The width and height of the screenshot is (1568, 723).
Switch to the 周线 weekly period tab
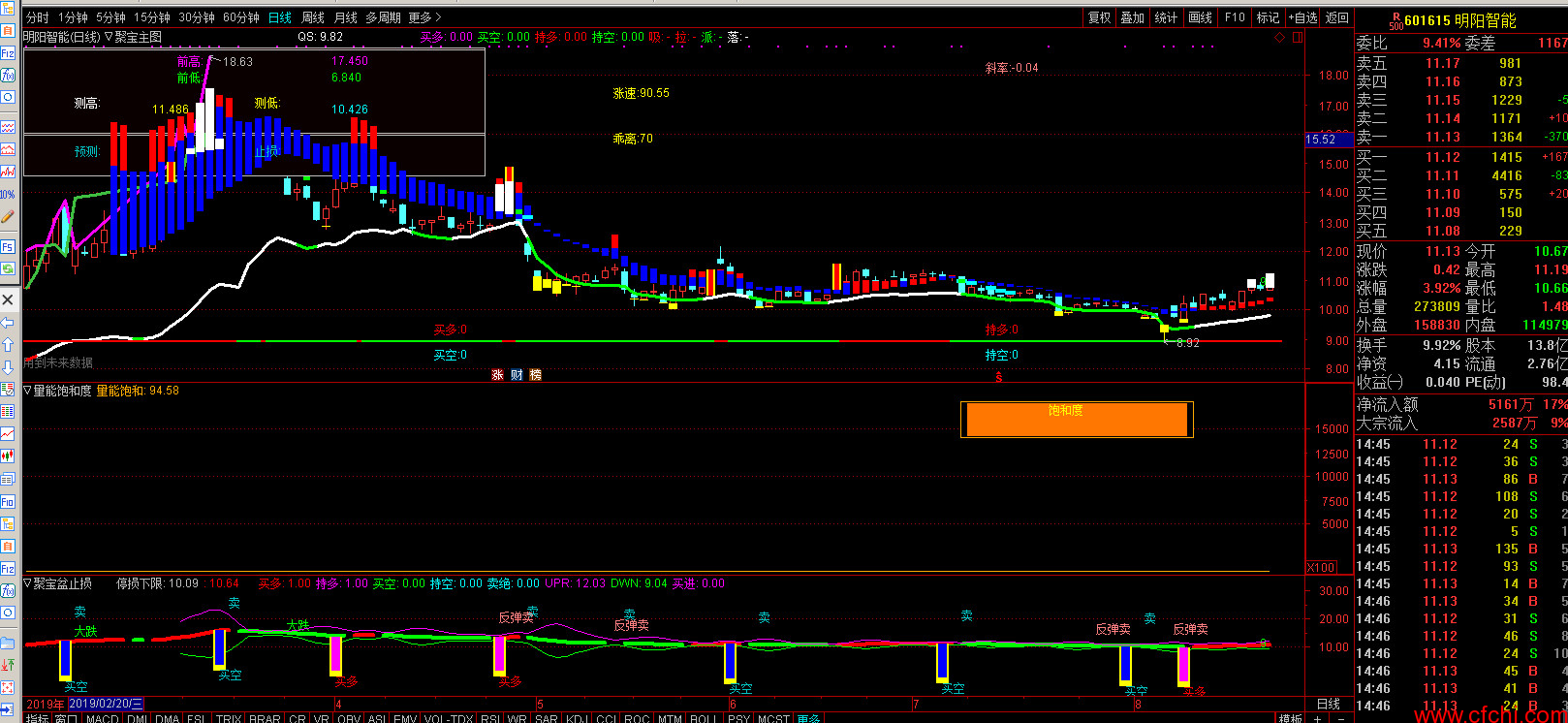313,17
